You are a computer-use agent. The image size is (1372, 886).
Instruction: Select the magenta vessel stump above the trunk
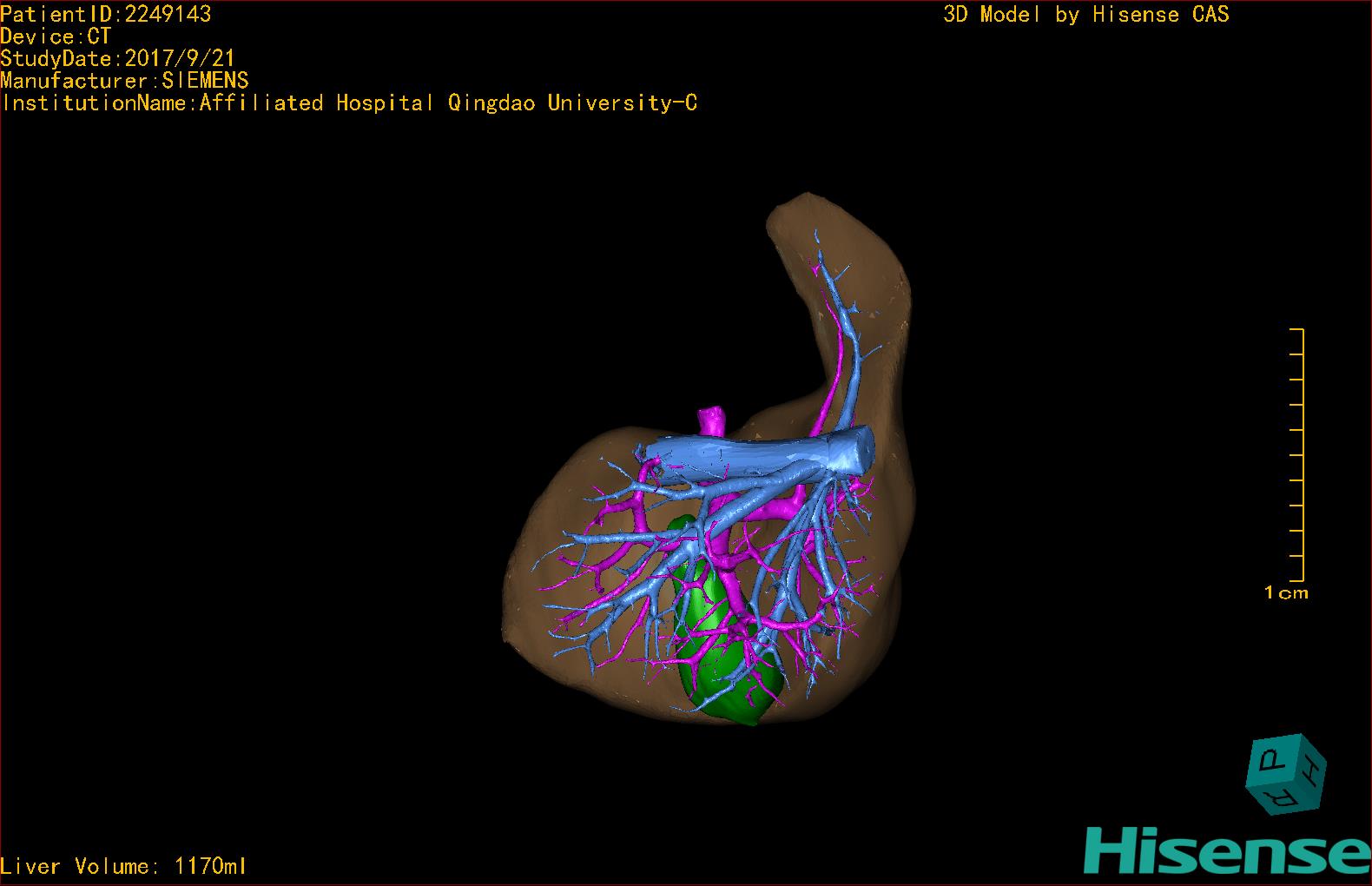[712, 420]
